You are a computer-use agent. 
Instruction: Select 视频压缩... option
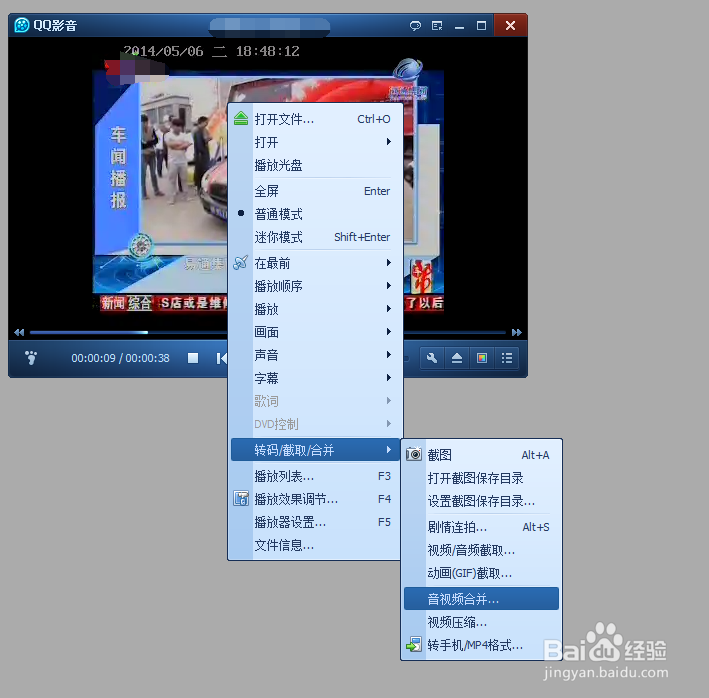tap(481, 622)
